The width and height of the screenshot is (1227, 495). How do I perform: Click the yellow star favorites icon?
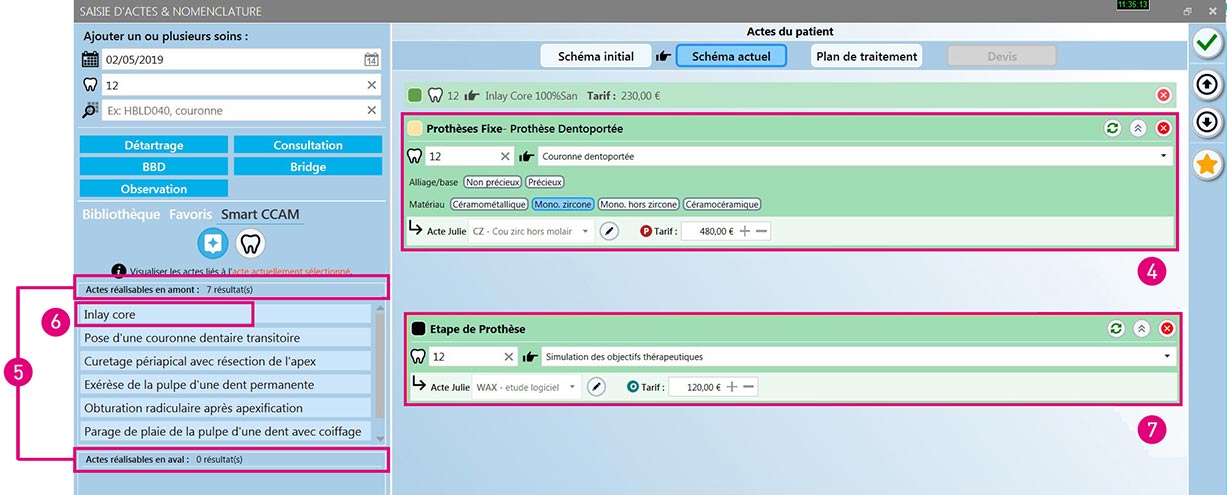point(1209,163)
